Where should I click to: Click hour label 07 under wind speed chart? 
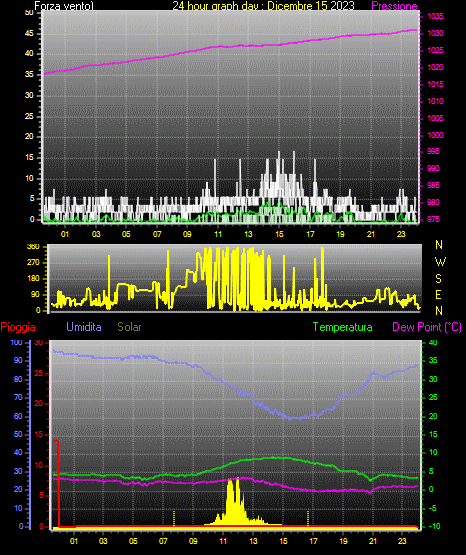pos(157,234)
